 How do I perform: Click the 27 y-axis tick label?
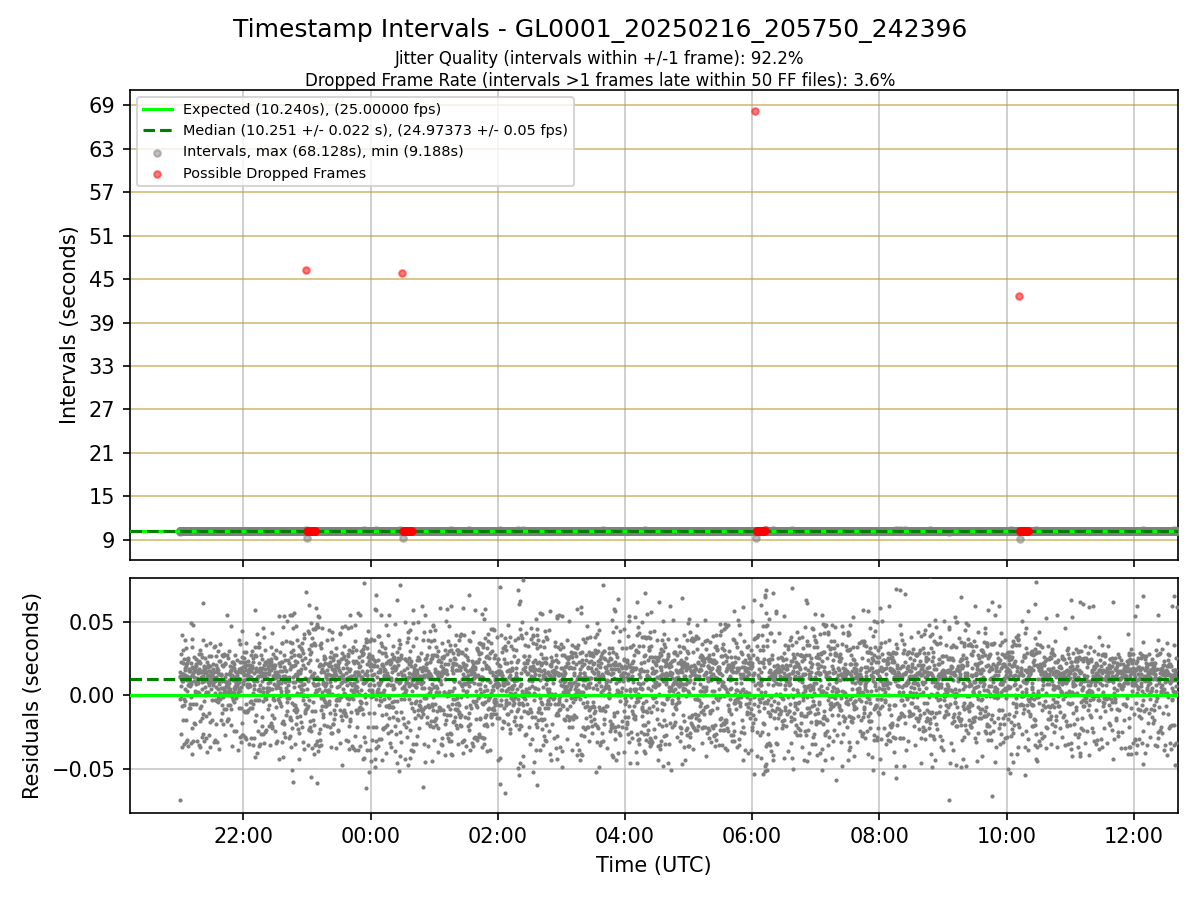[x=103, y=409]
